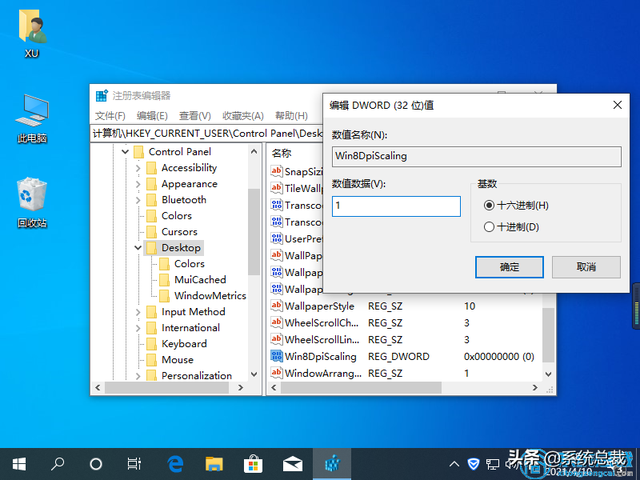Open the 此电脑 desktop icon
This screenshot has height=480, width=640.
click(x=32, y=118)
